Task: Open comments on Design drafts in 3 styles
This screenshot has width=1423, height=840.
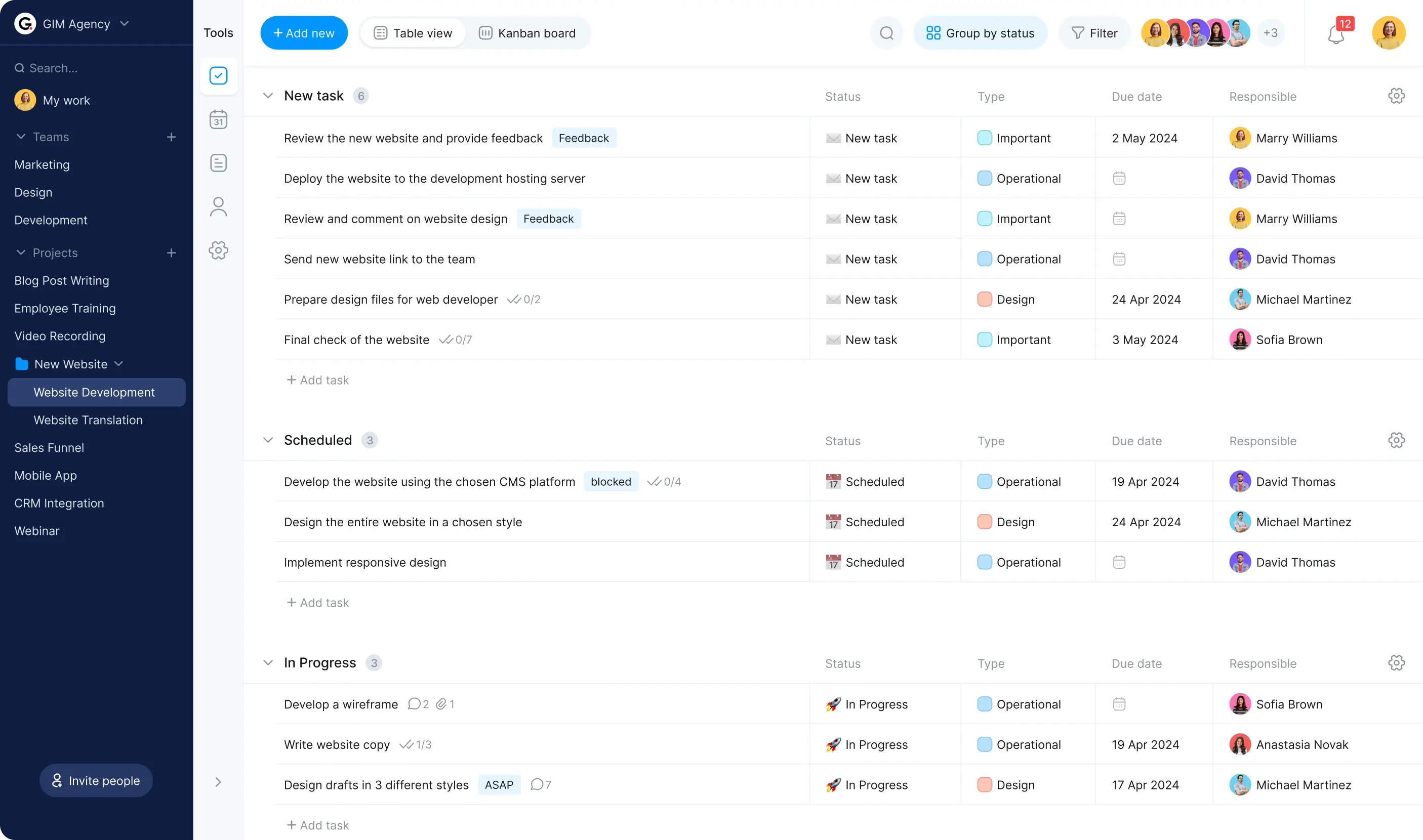Action: point(540,784)
